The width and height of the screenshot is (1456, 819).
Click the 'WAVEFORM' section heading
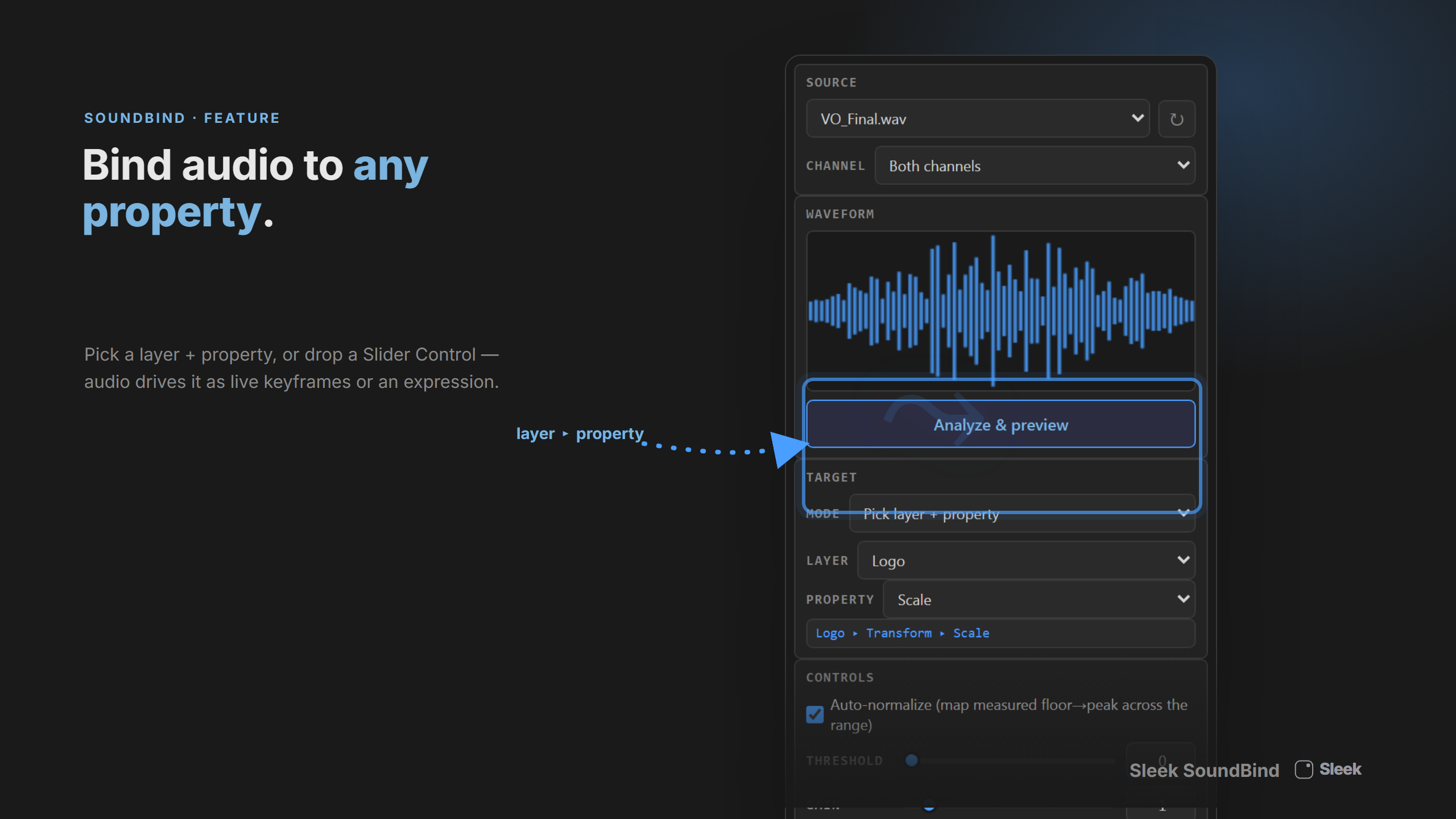pyautogui.click(x=840, y=214)
